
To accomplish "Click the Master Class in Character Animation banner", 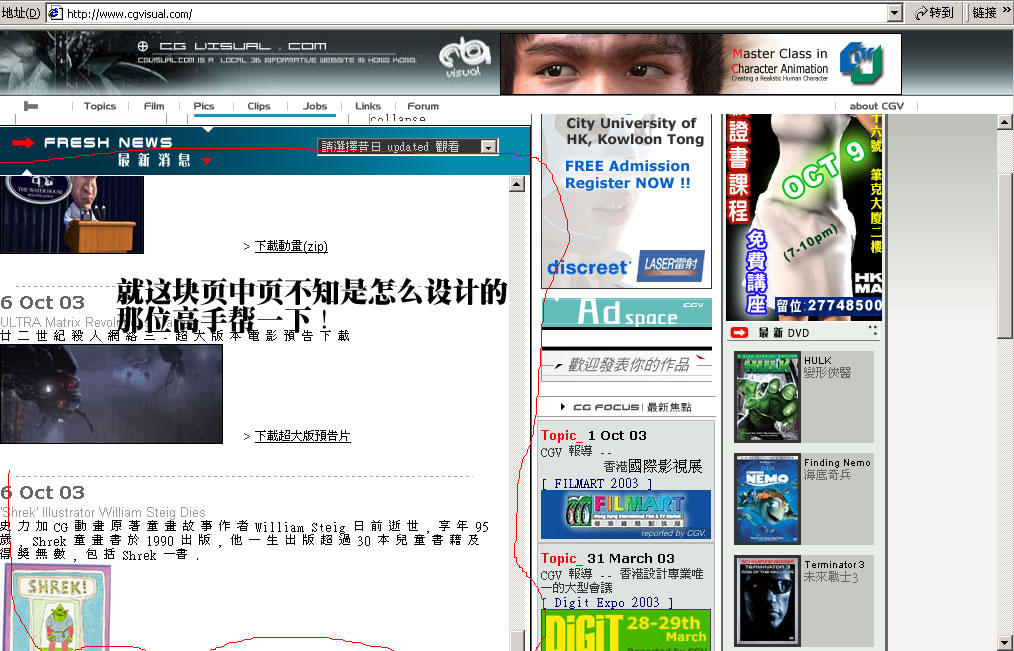I will point(701,64).
